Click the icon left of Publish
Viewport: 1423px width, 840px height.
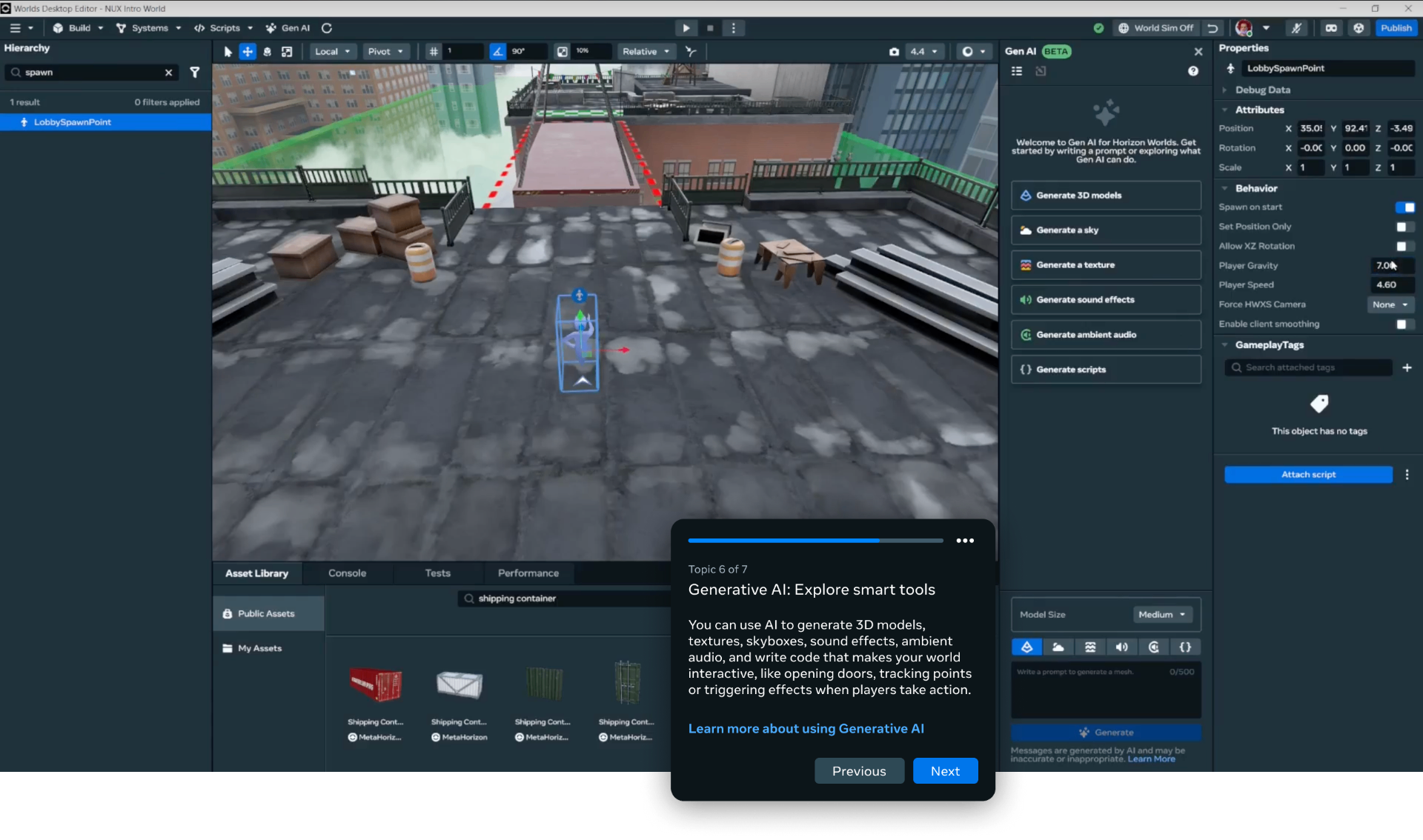[1359, 28]
